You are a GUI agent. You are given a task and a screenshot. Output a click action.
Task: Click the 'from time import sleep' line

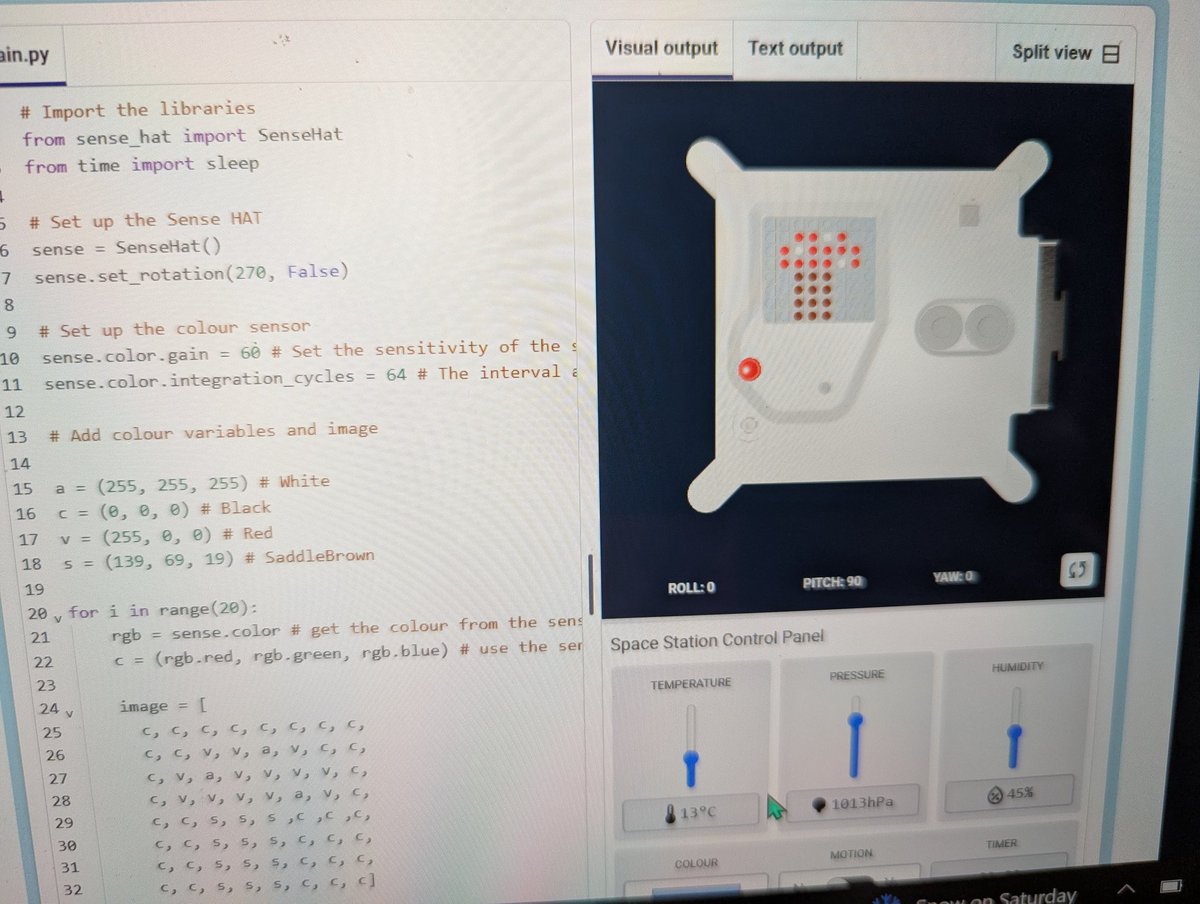[x=141, y=165]
